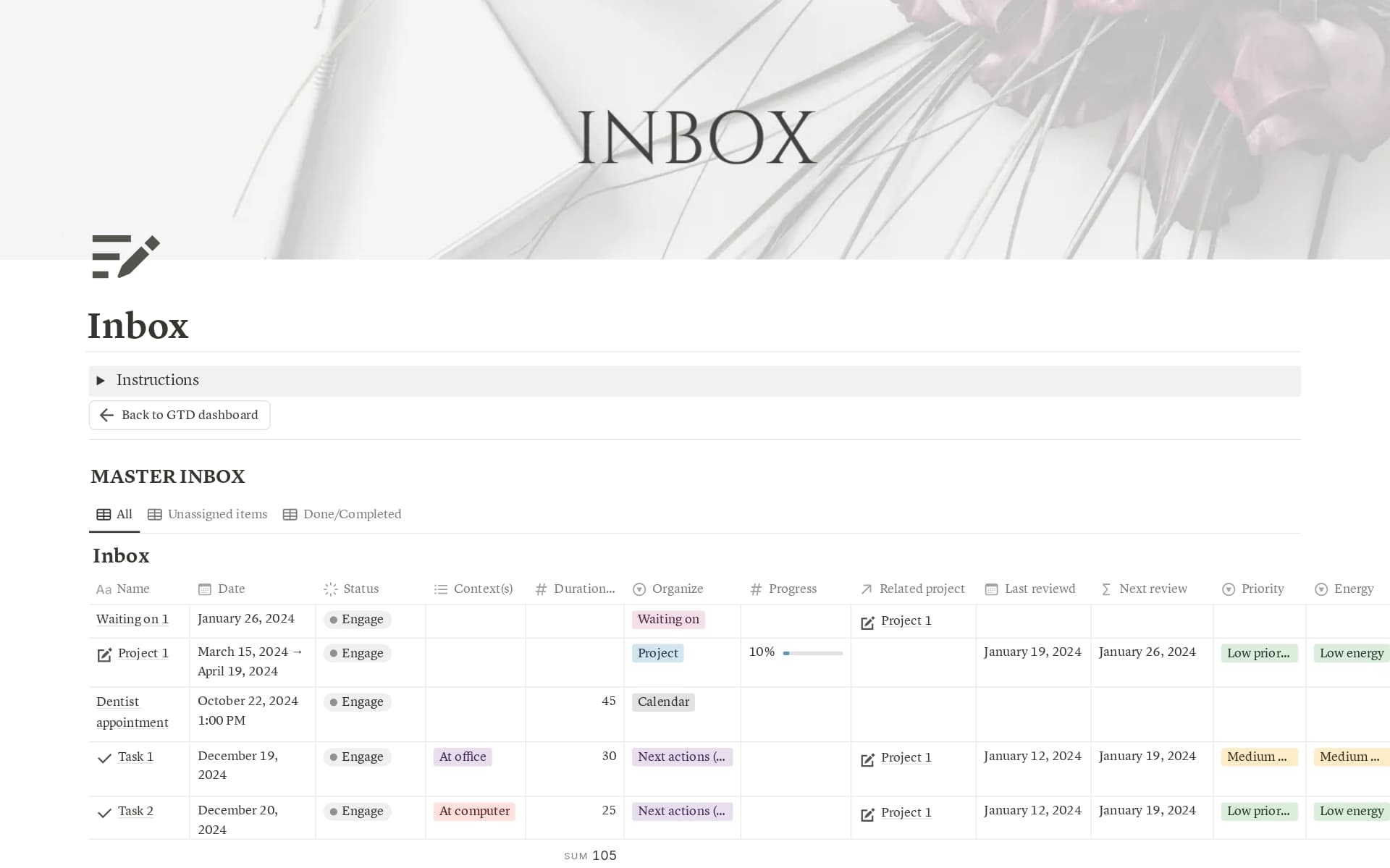Open the Waiting on organize tag
Screen dimensions: 1390x868
pos(668,620)
